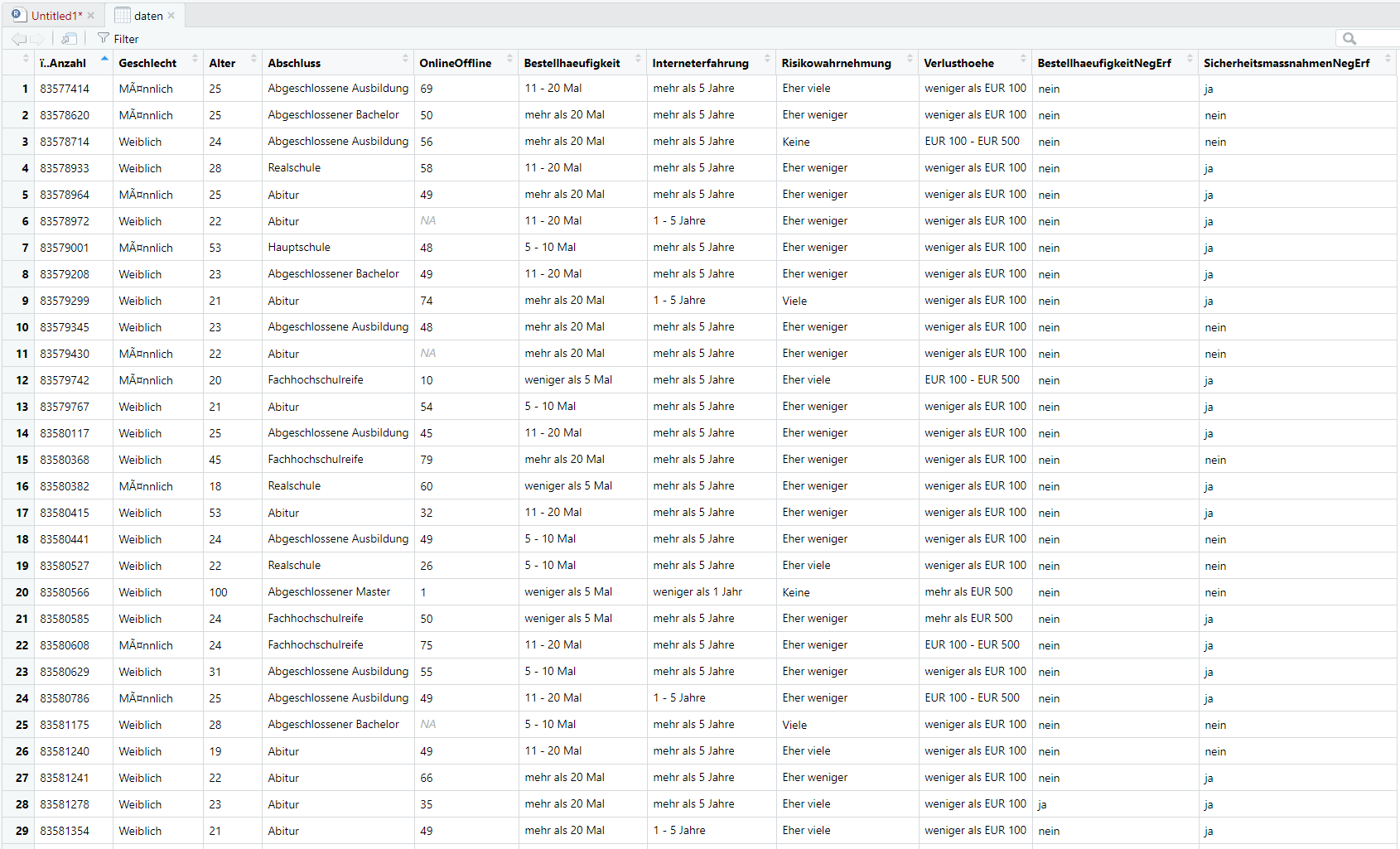
Task: Close the daten tab
Action: 171,16
